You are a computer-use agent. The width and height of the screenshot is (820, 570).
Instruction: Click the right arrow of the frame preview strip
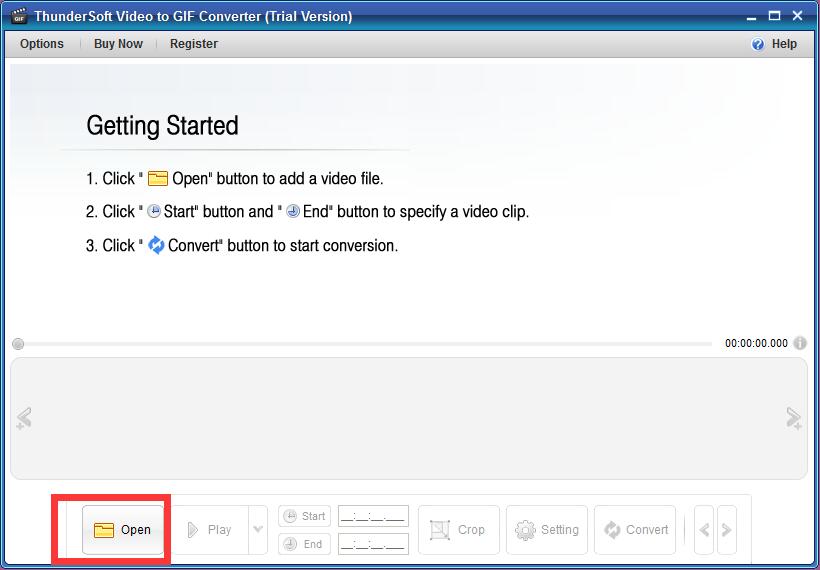pos(794,418)
